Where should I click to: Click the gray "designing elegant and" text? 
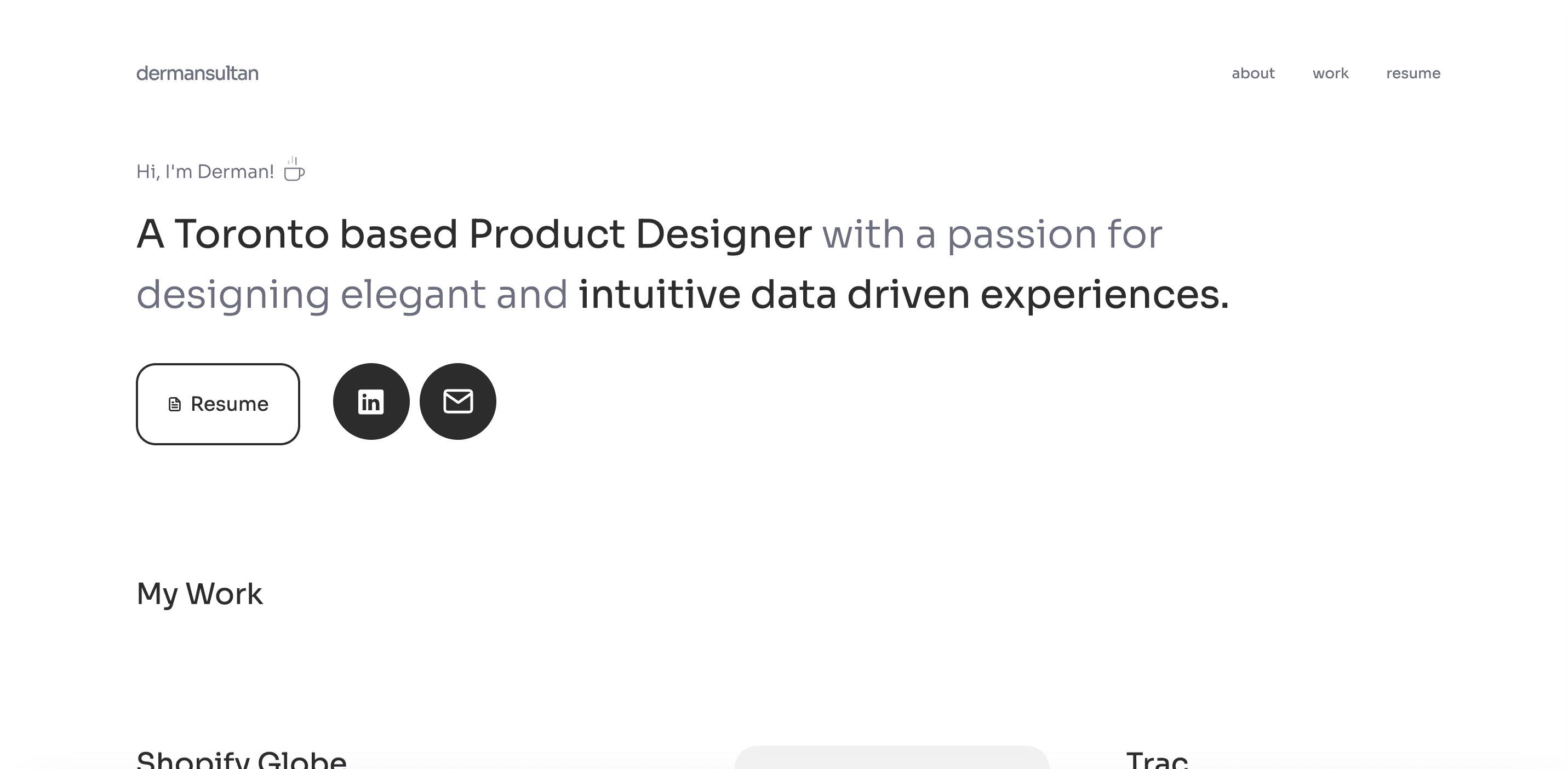click(352, 295)
